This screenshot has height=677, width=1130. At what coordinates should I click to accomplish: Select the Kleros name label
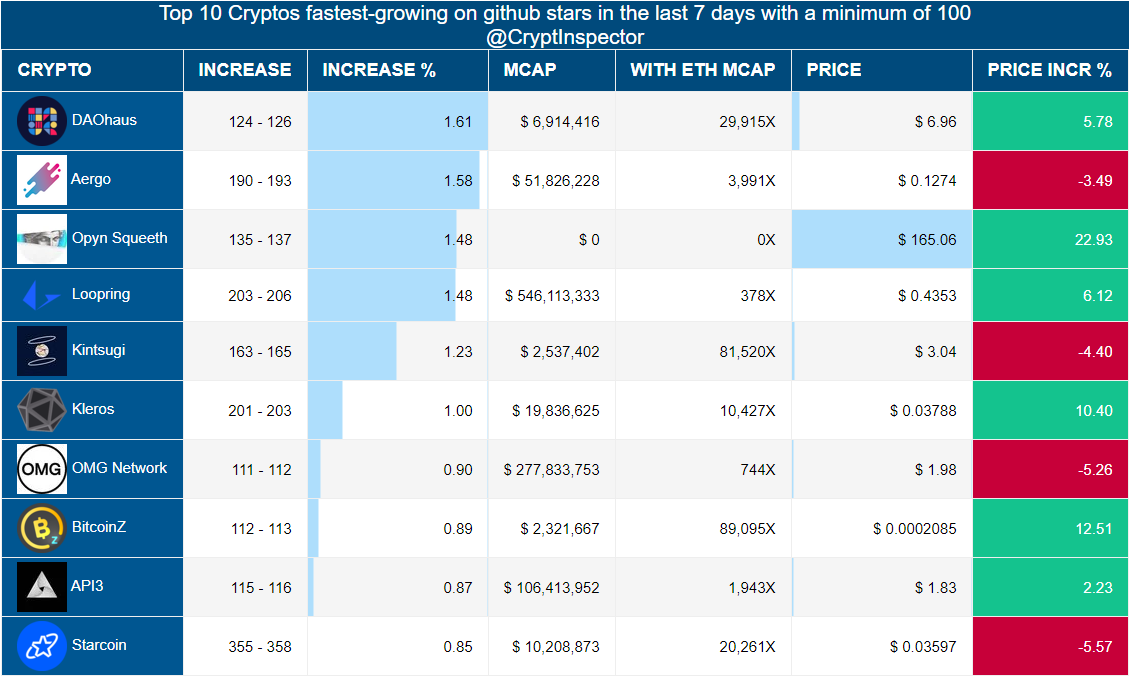point(93,409)
